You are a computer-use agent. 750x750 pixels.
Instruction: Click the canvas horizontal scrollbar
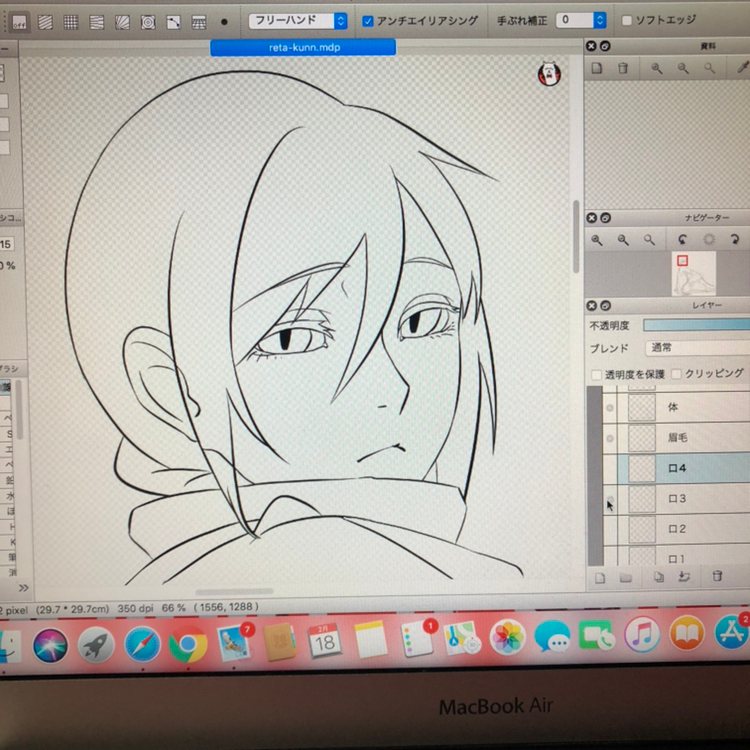234,592
